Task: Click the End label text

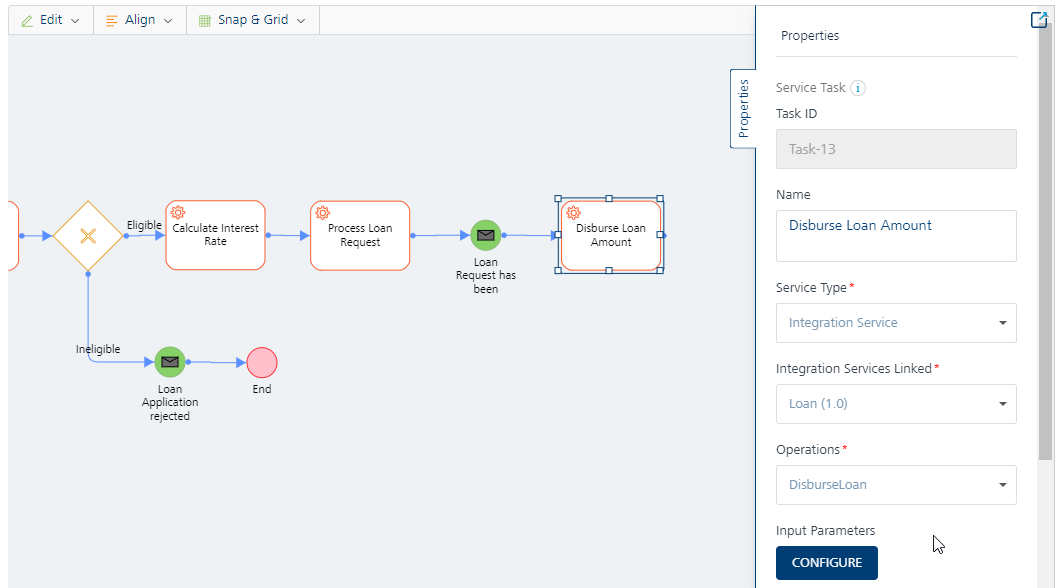Action: pos(262,389)
